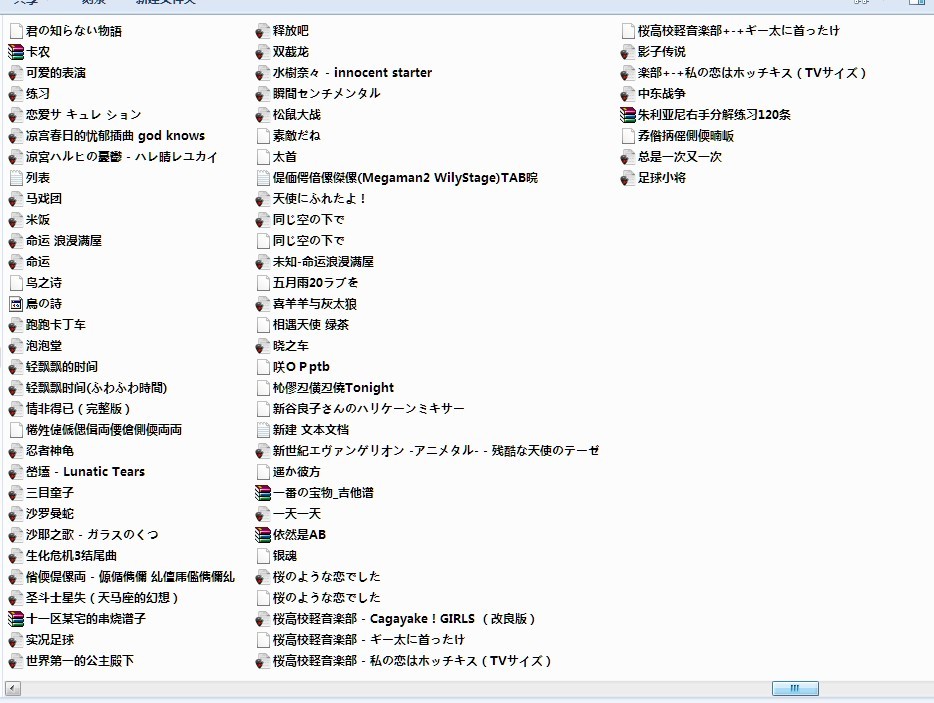Select the file 新谷良子さんのハリケーンミキサー
The image size is (934, 703).
pos(369,409)
